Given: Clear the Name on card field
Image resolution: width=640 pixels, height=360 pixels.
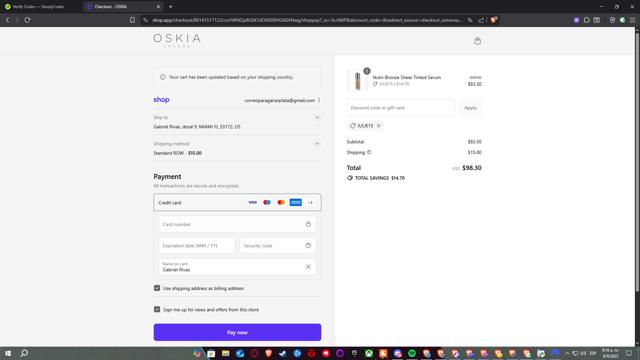Looking at the screenshot, I should click(x=308, y=267).
